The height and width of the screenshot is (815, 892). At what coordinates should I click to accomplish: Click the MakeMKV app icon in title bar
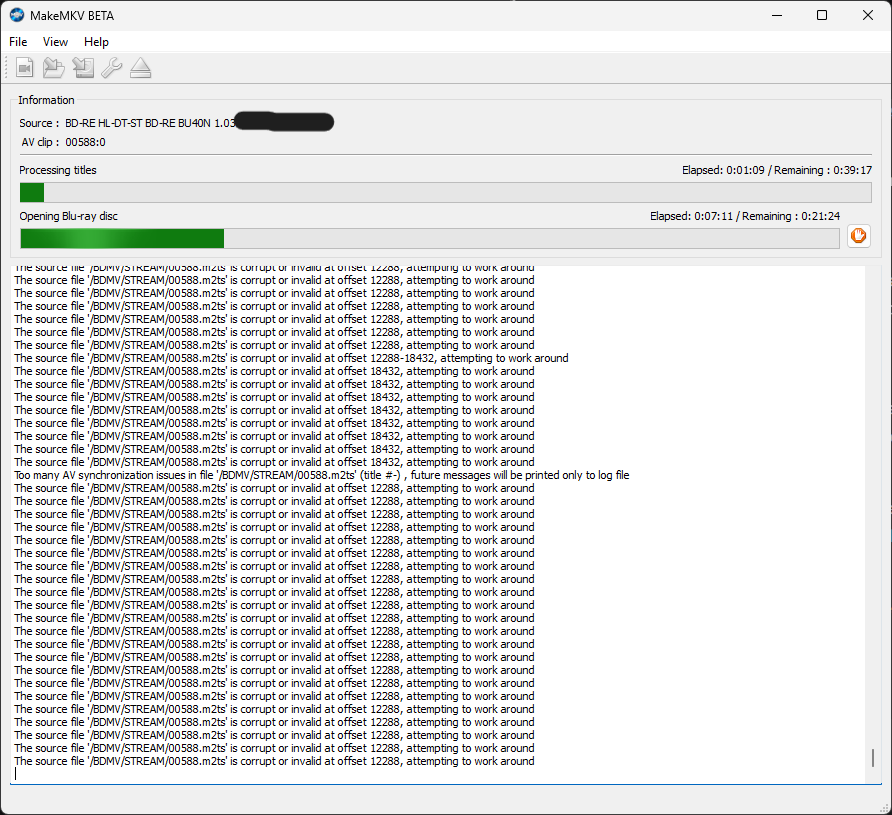point(17,15)
